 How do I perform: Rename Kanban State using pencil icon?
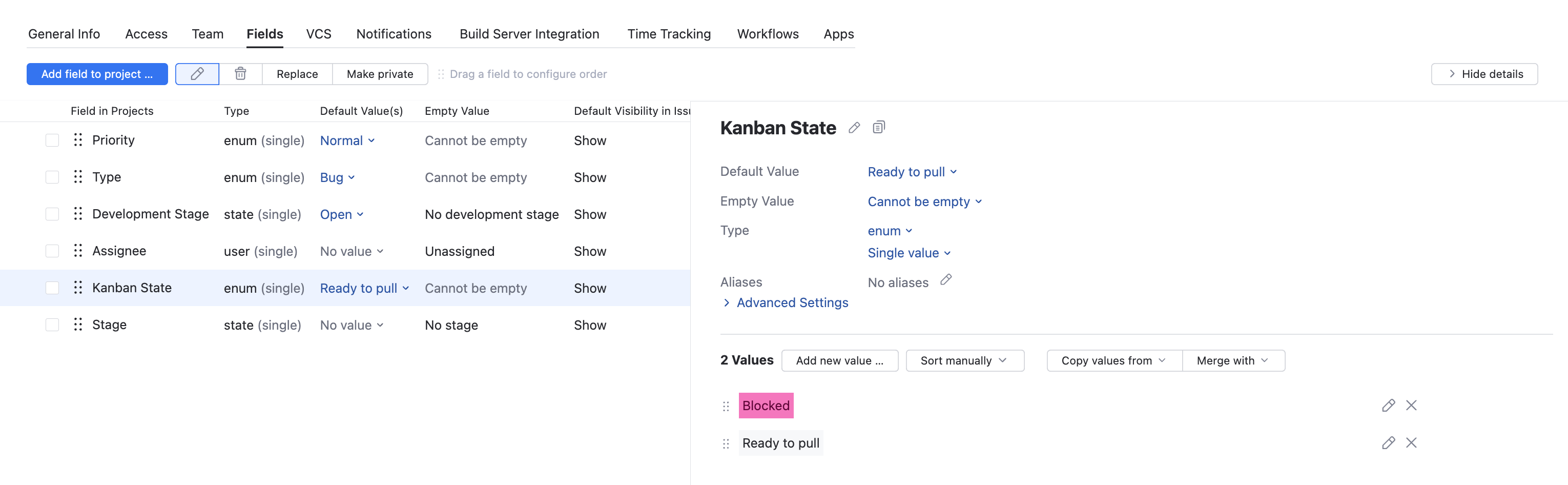pyautogui.click(x=854, y=127)
